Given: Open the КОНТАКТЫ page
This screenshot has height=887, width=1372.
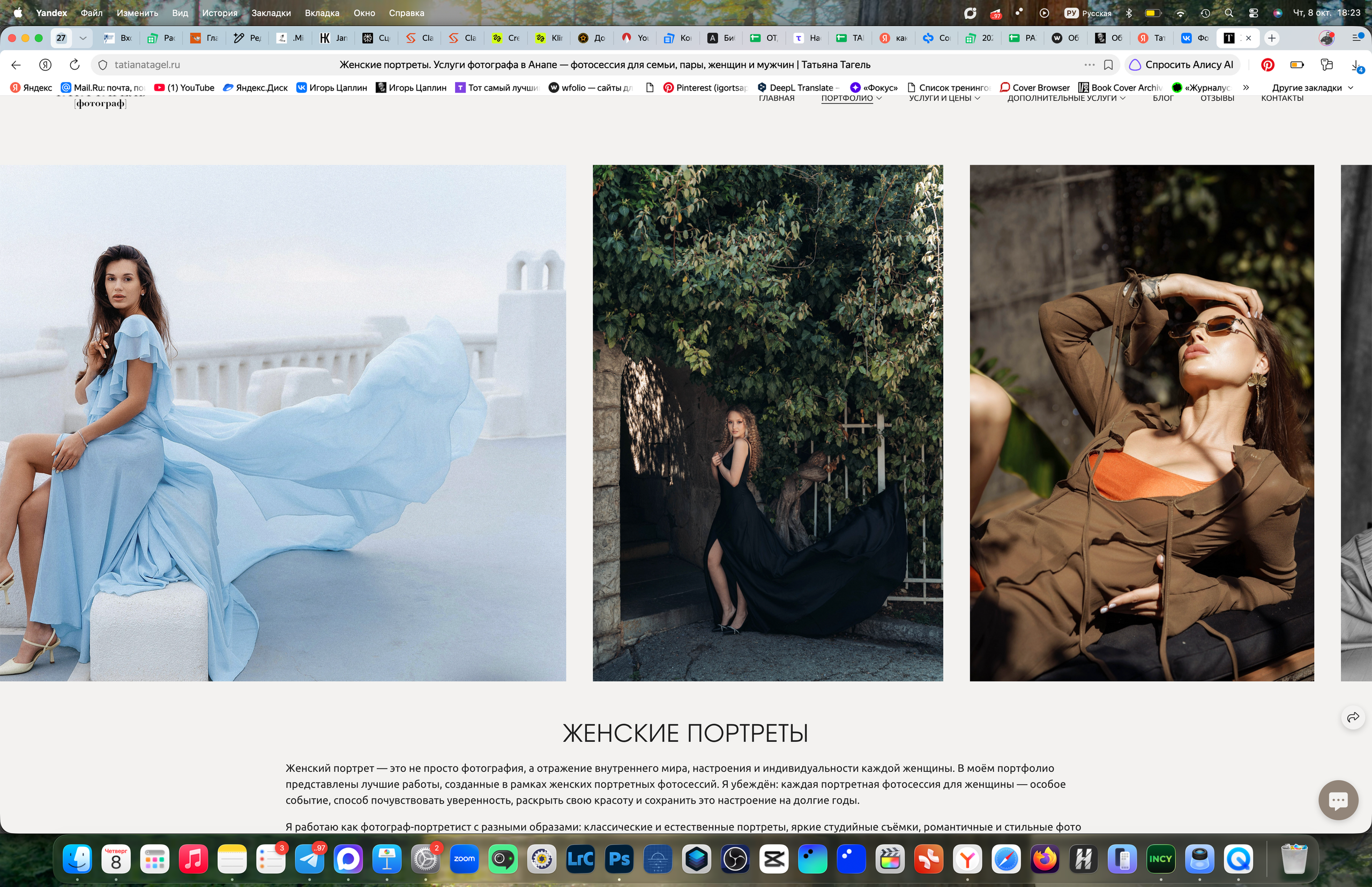Looking at the screenshot, I should coord(1282,99).
